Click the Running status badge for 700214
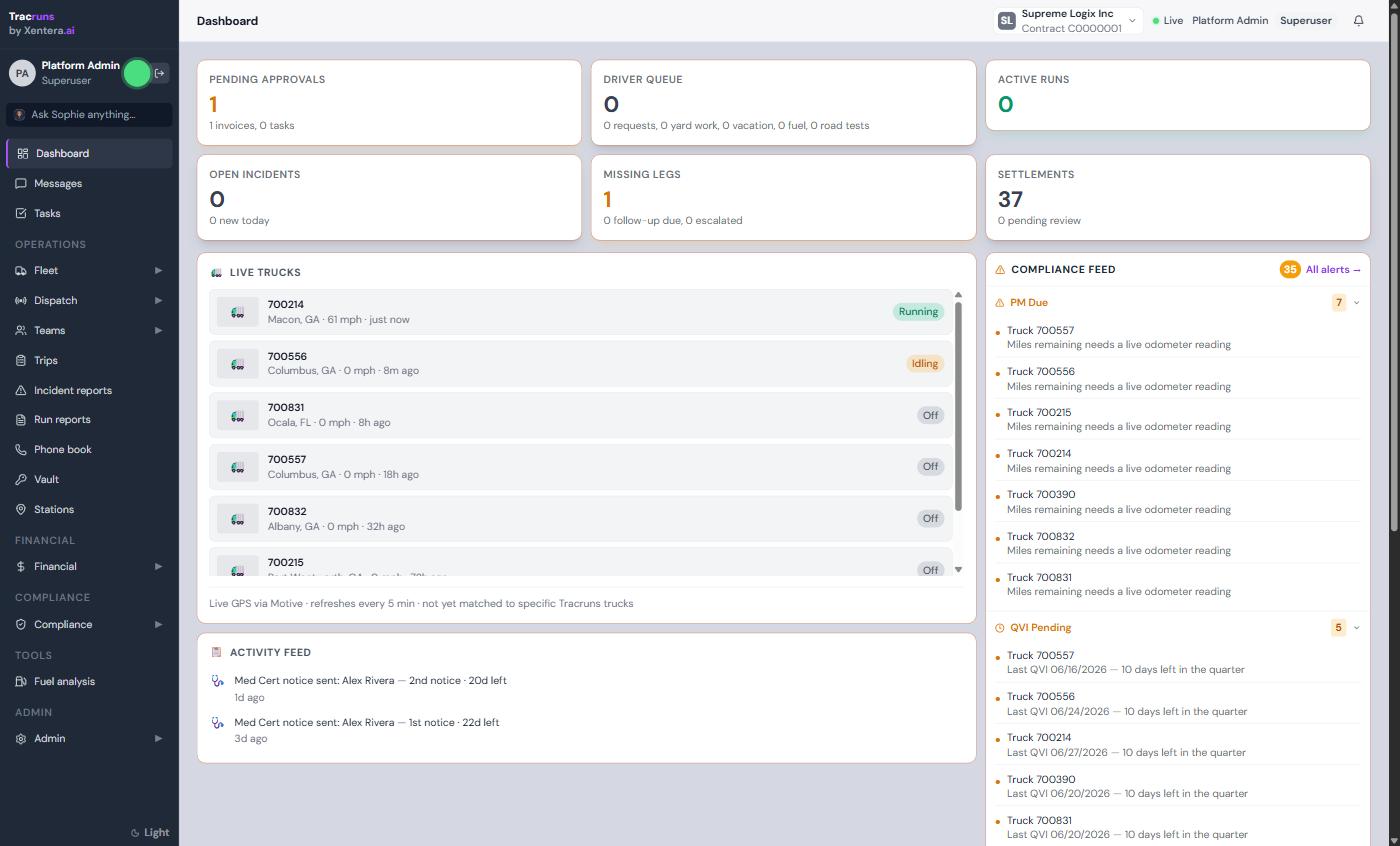The width and height of the screenshot is (1400, 846). (x=918, y=312)
